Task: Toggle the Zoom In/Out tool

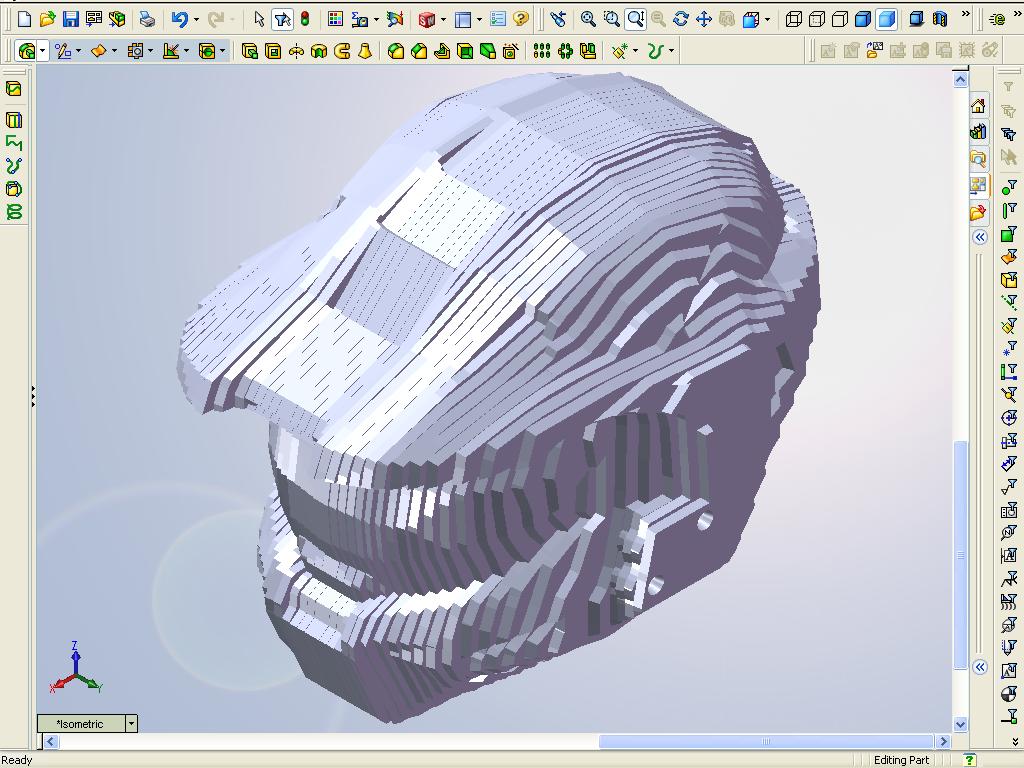Action: tap(635, 20)
